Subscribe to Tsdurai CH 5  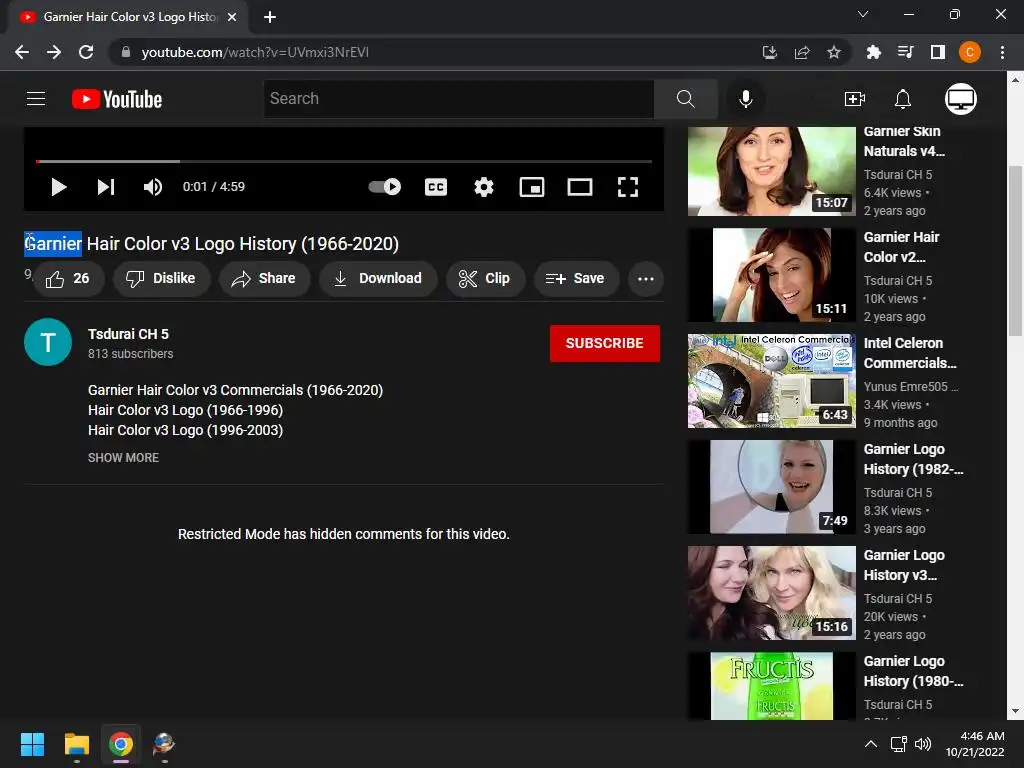[605, 343]
